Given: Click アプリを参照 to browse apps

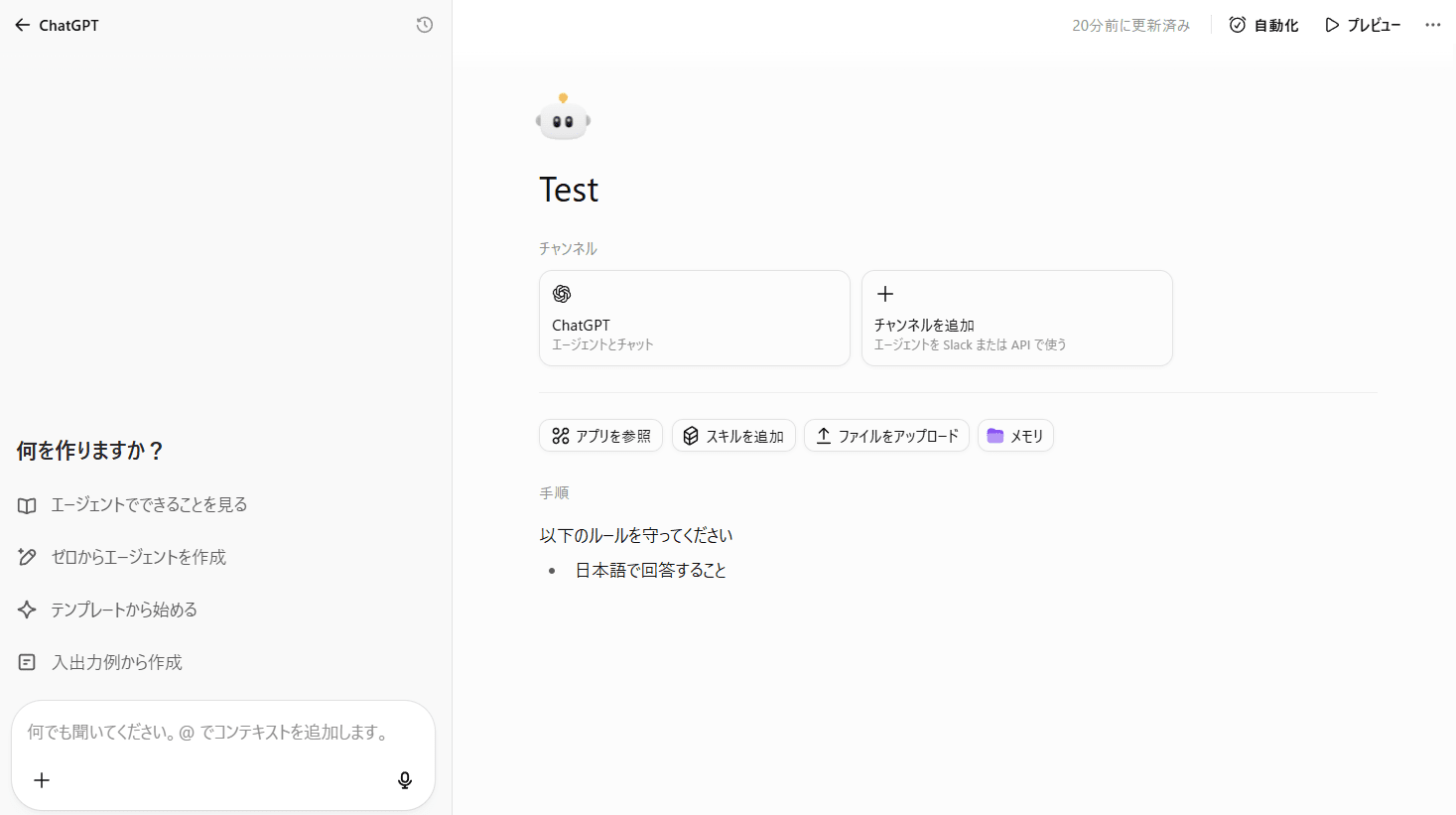Looking at the screenshot, I should point(600,436).
